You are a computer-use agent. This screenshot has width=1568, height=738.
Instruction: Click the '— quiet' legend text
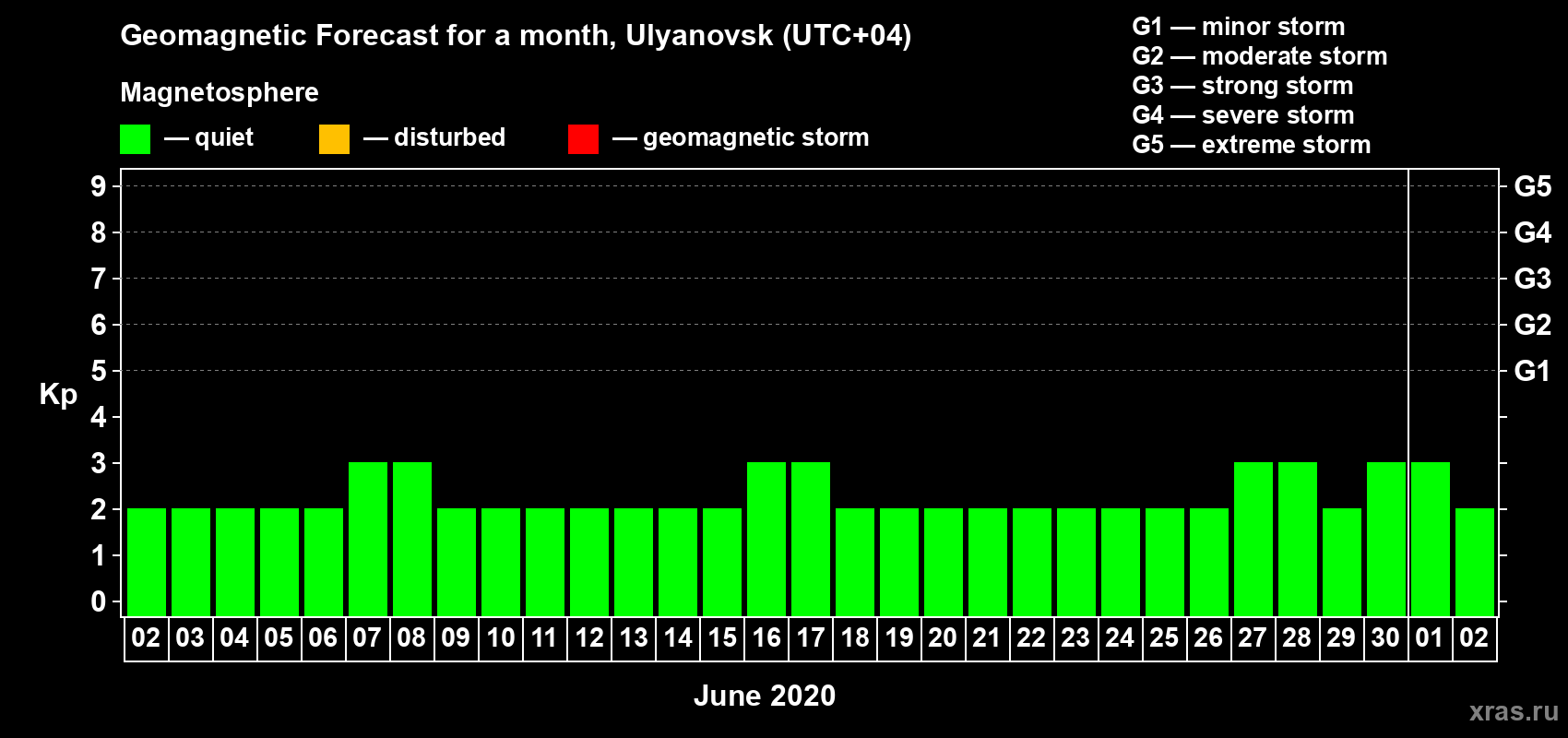(x=209, y=137)
